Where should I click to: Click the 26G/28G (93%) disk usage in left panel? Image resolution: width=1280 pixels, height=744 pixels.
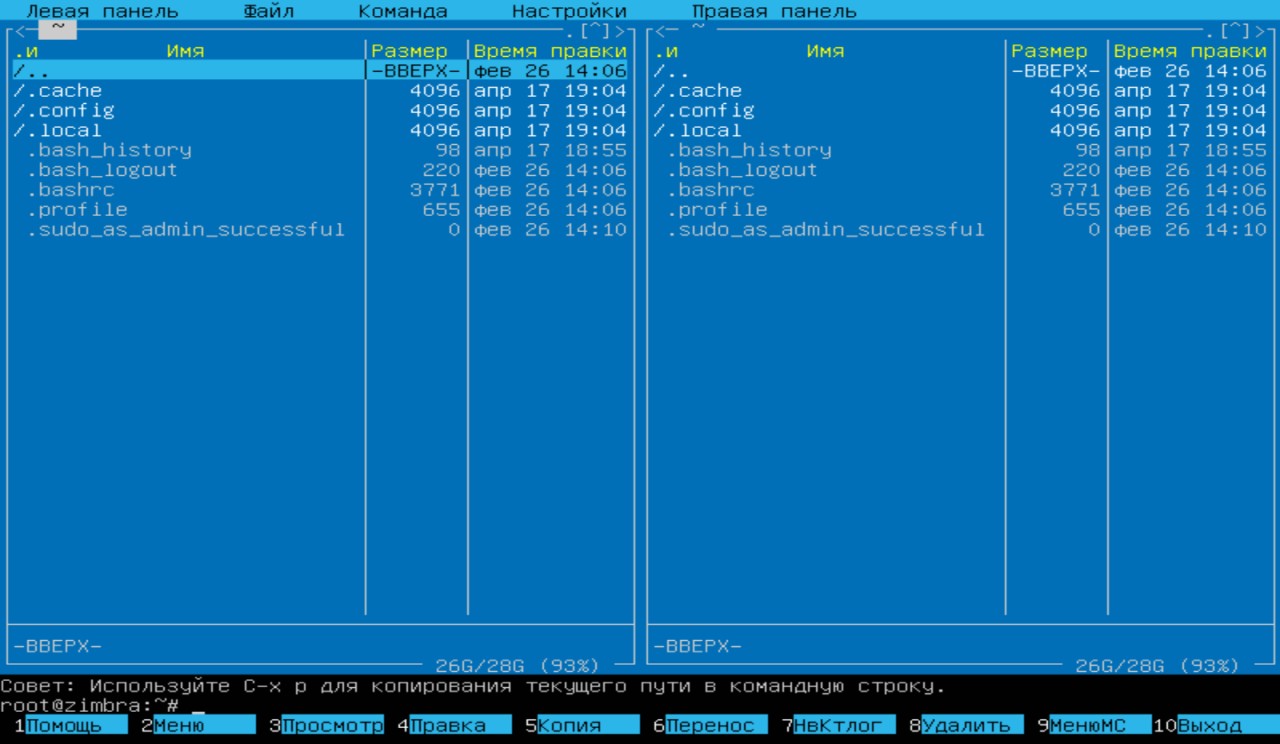coord(517,666)
